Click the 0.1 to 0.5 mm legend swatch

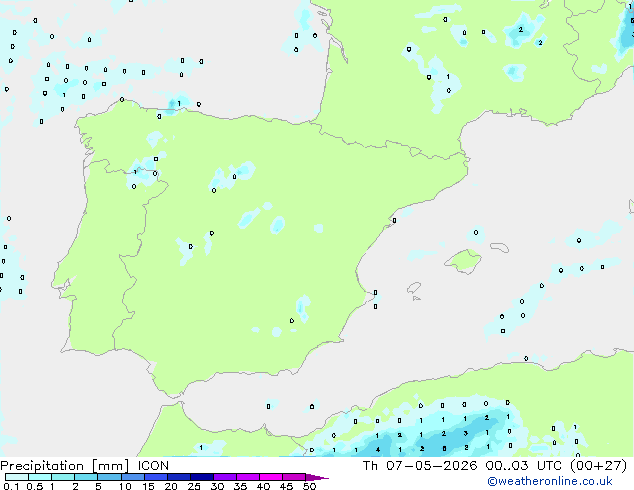click(x=17, y=477)
